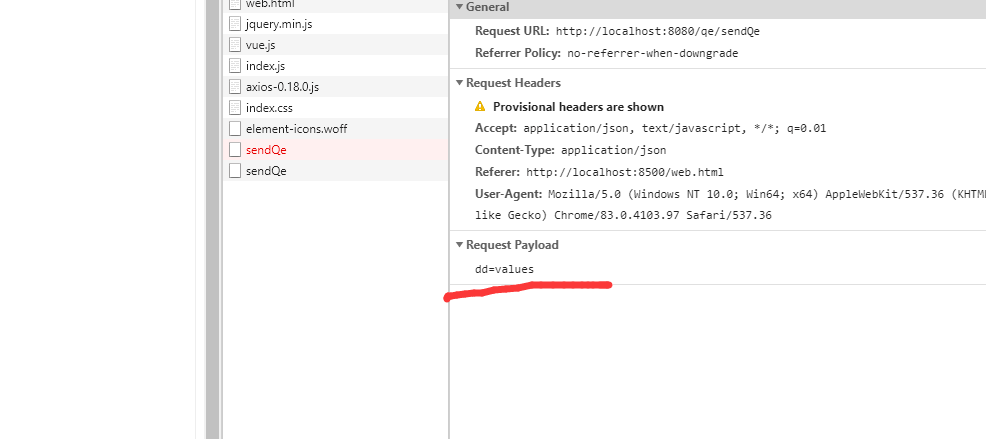Click the file icon beside axios-0.18.0.js
Image resolution: width=986 pixels, height=439 pixels.
click(235, 86)
